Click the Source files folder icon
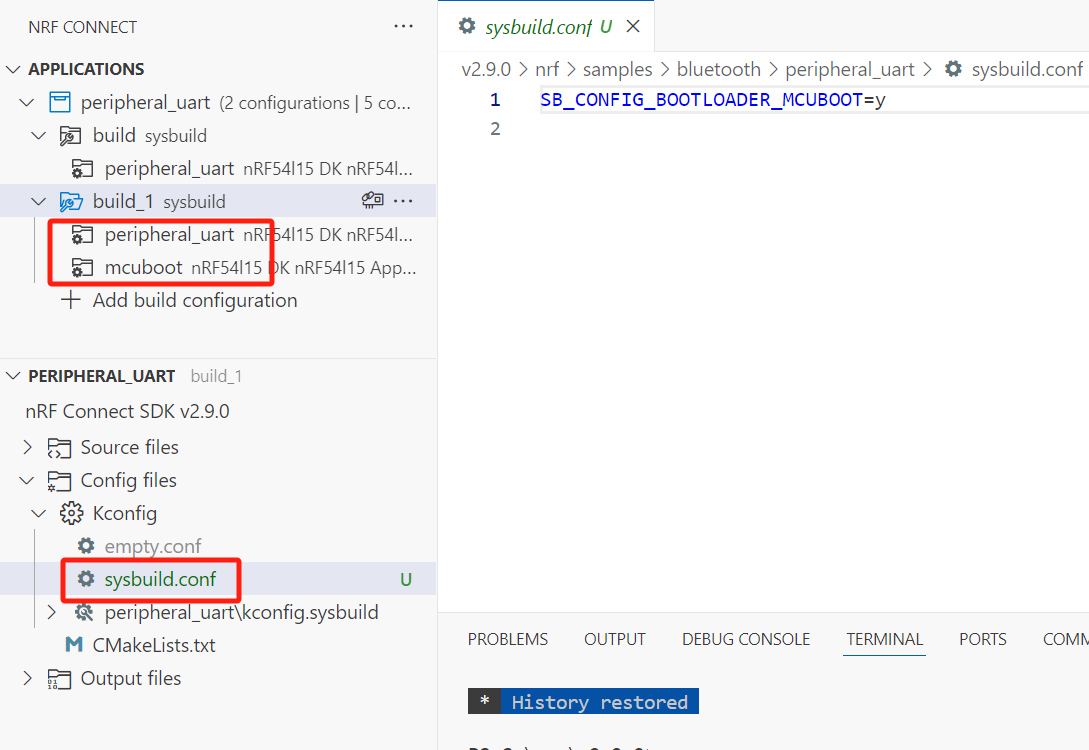Screen dimensions: 1089x750 point(59,448)
